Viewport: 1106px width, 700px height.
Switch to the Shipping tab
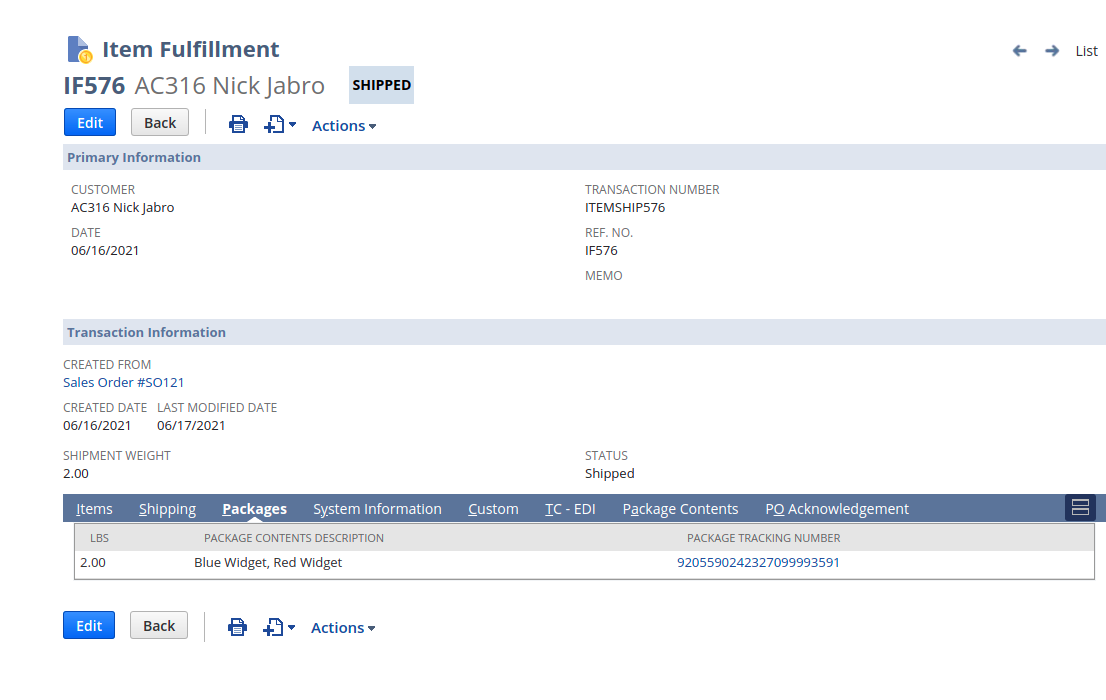167,509
